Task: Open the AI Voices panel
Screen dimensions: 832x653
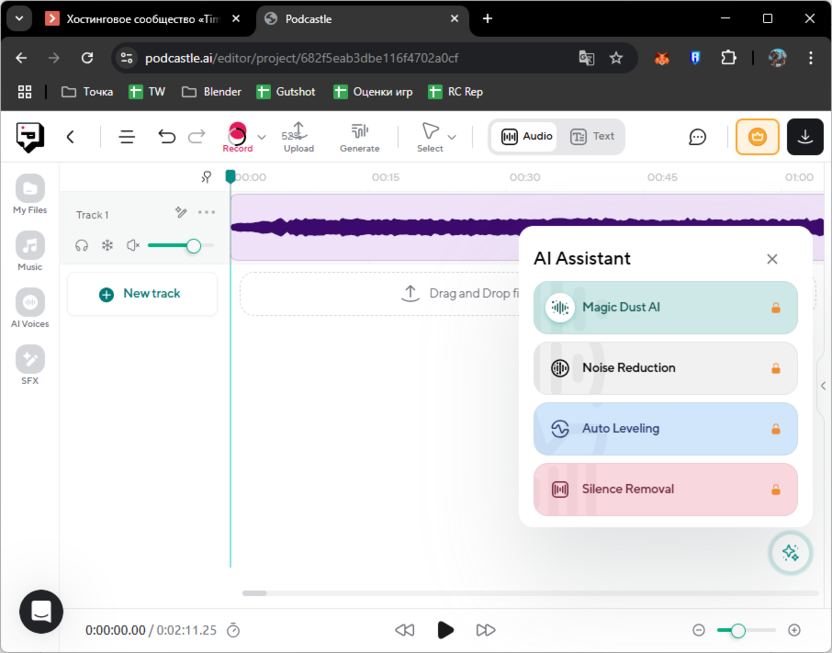Action: pyautogui.click(x=30, y=308)
